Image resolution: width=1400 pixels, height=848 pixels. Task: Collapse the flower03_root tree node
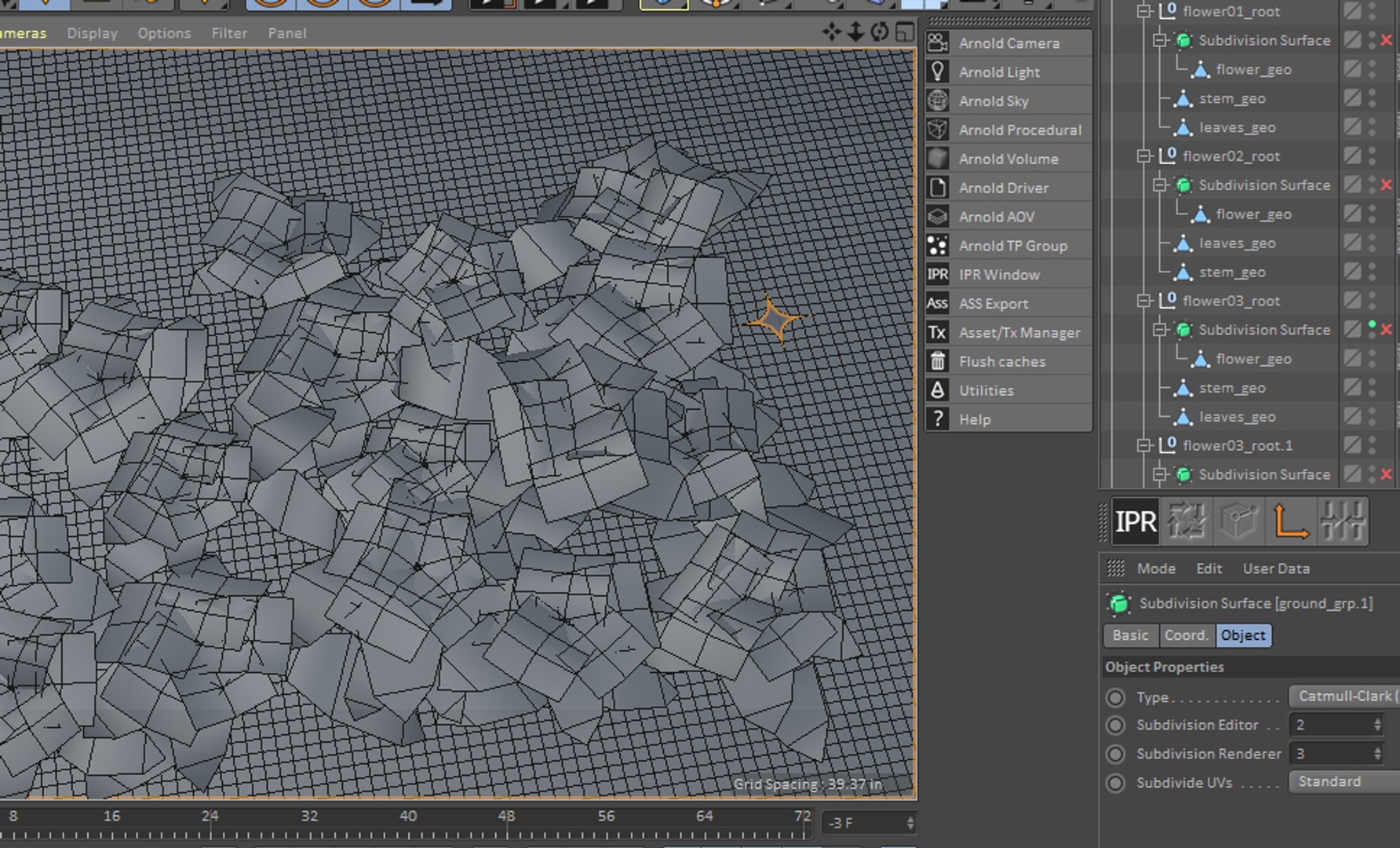point(1144,301)
